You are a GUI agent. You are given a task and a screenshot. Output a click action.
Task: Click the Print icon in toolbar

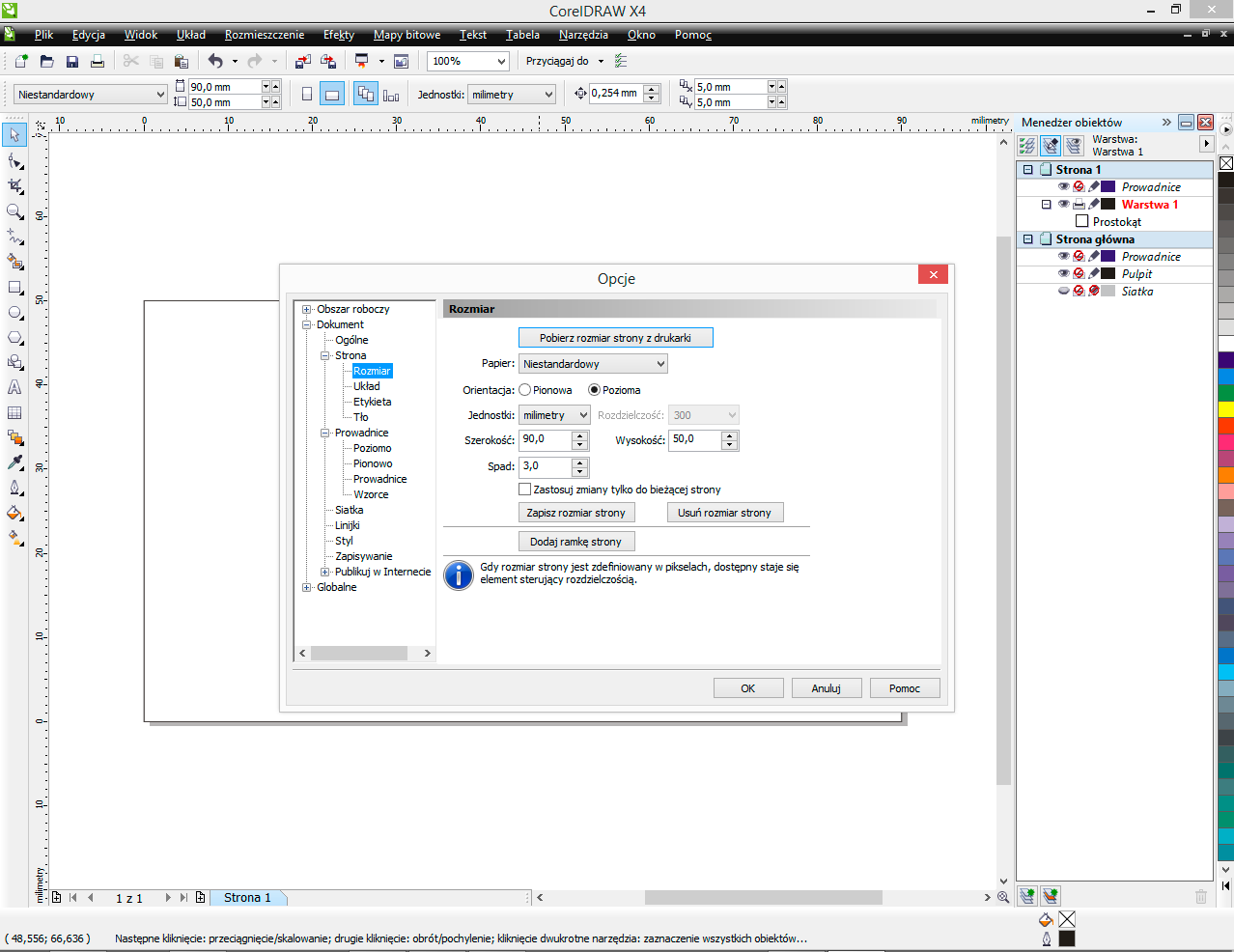pos(97,61)
